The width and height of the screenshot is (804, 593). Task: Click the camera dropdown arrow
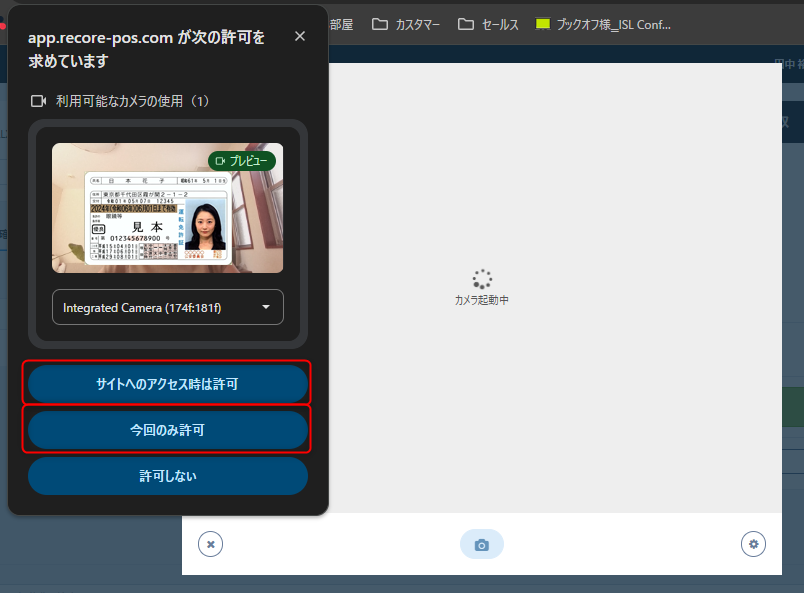266,307
